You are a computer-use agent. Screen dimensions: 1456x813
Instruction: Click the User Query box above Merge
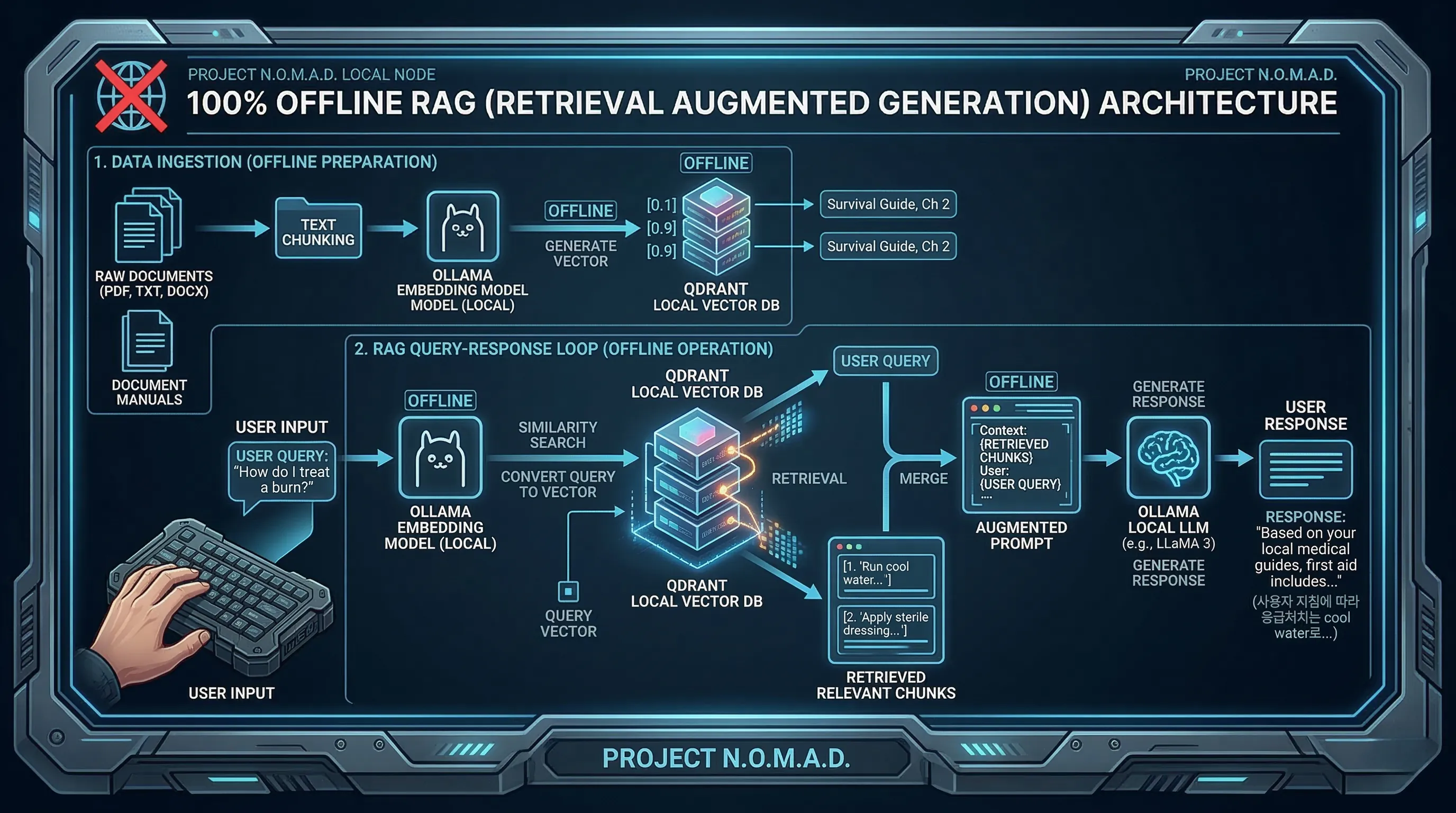point(885,360)
